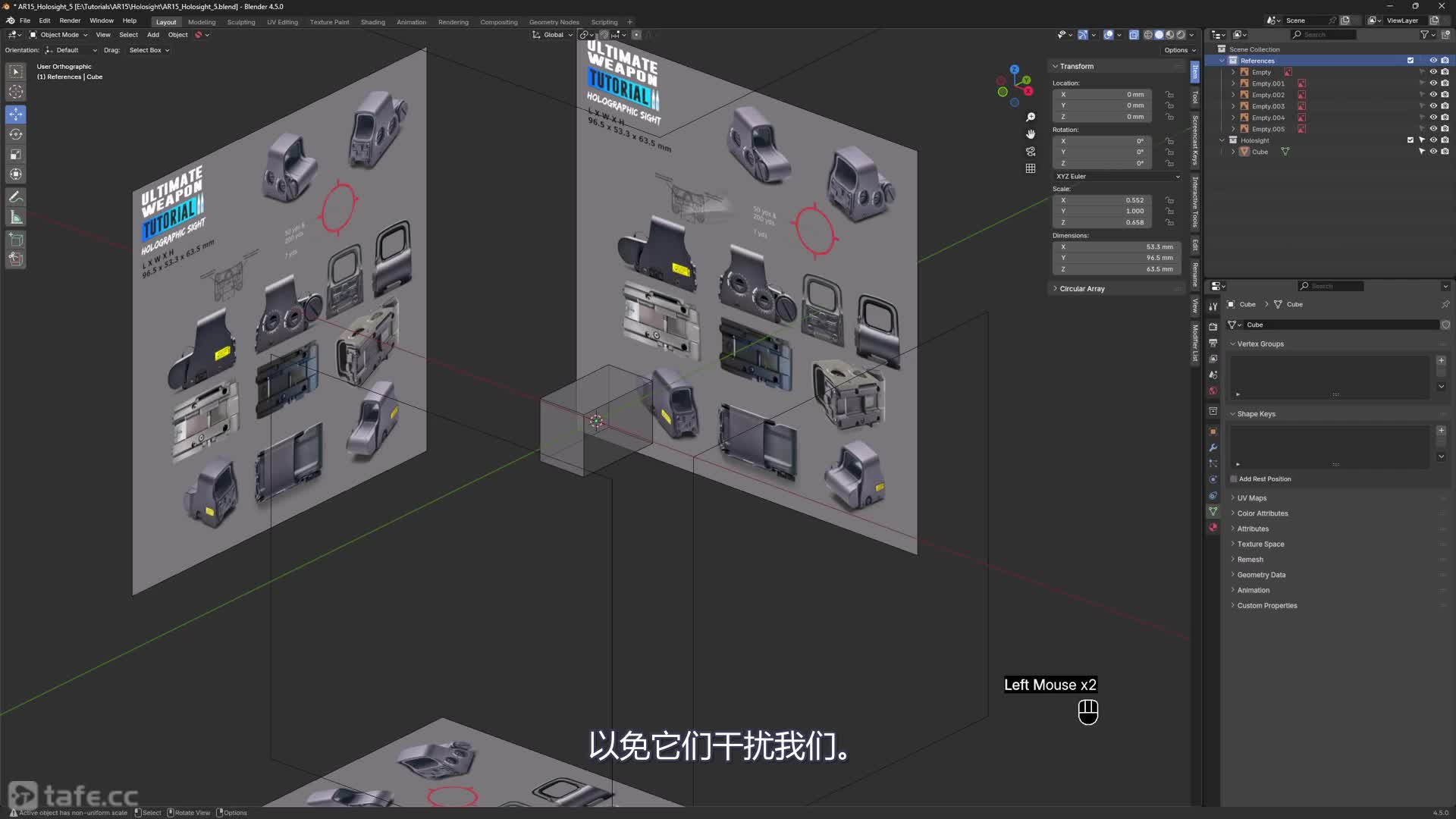Open the Tool properties tab icon
This screenshot has height=819, width=1456.
click(1213, 306)
